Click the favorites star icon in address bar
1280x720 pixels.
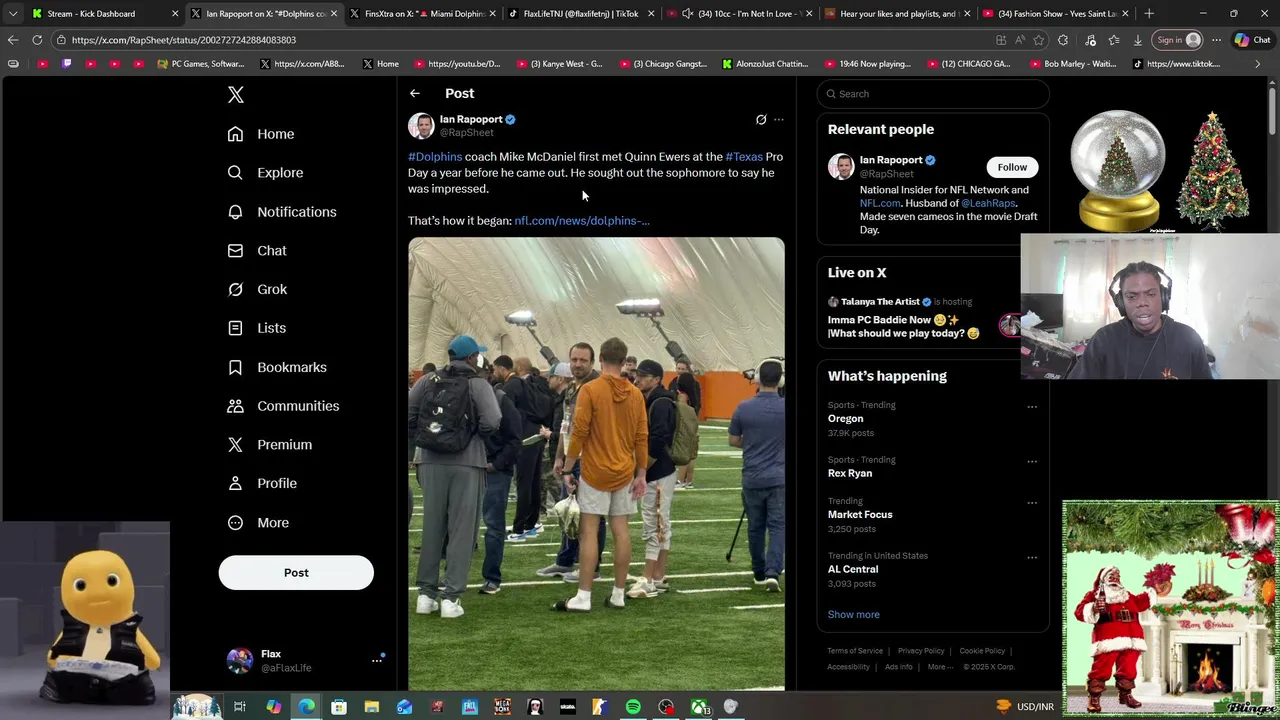(1039, 40)
